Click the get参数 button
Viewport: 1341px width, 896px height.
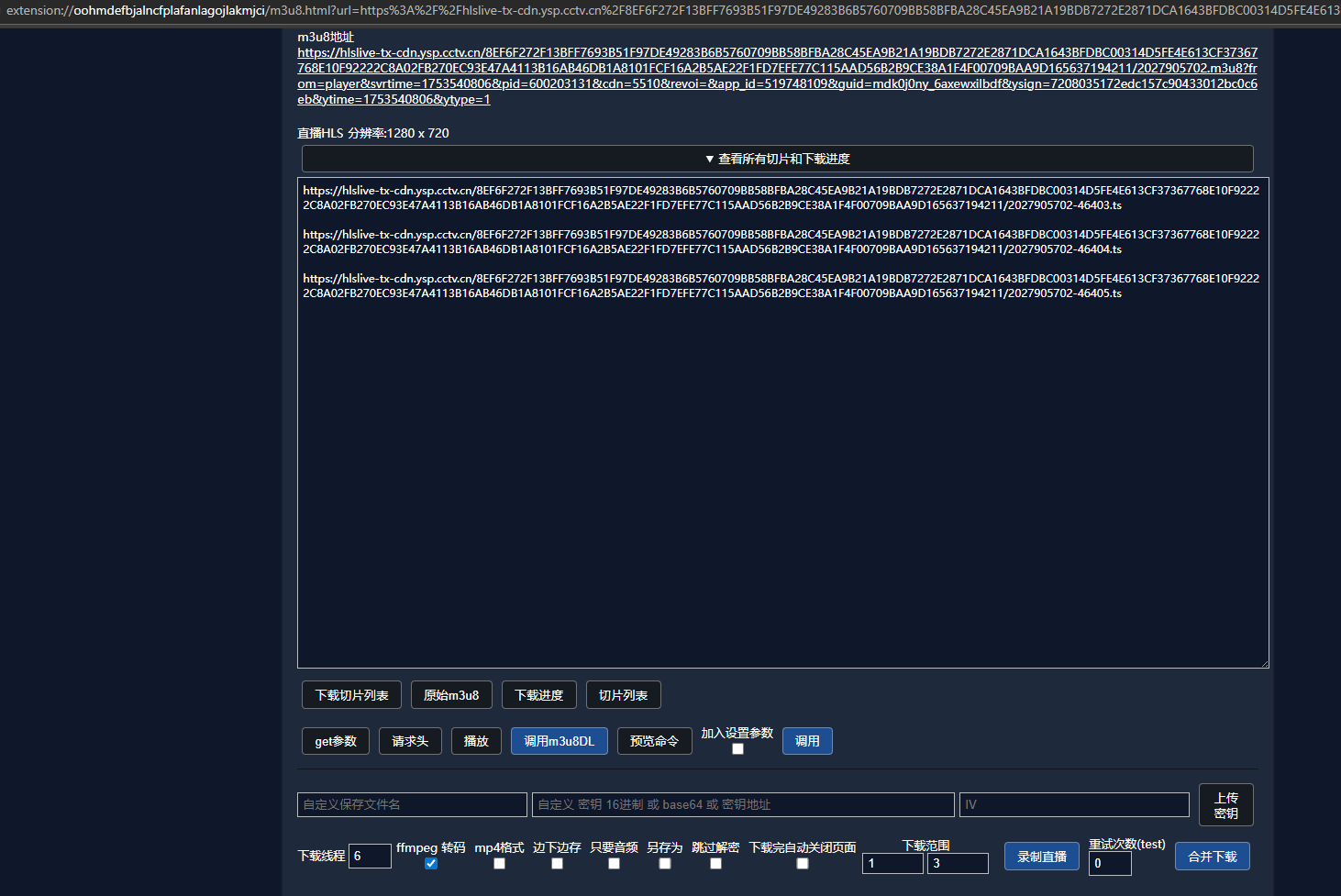pyautogui.click(x=336, y=741)
